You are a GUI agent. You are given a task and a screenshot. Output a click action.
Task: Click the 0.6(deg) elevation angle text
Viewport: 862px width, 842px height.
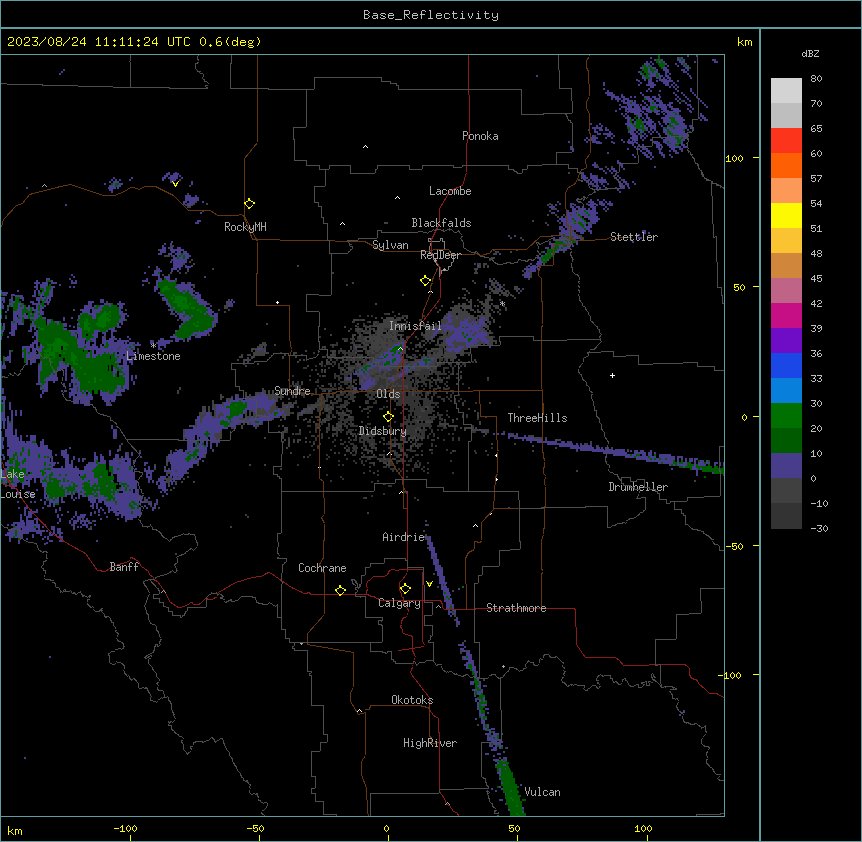[230, 42]
